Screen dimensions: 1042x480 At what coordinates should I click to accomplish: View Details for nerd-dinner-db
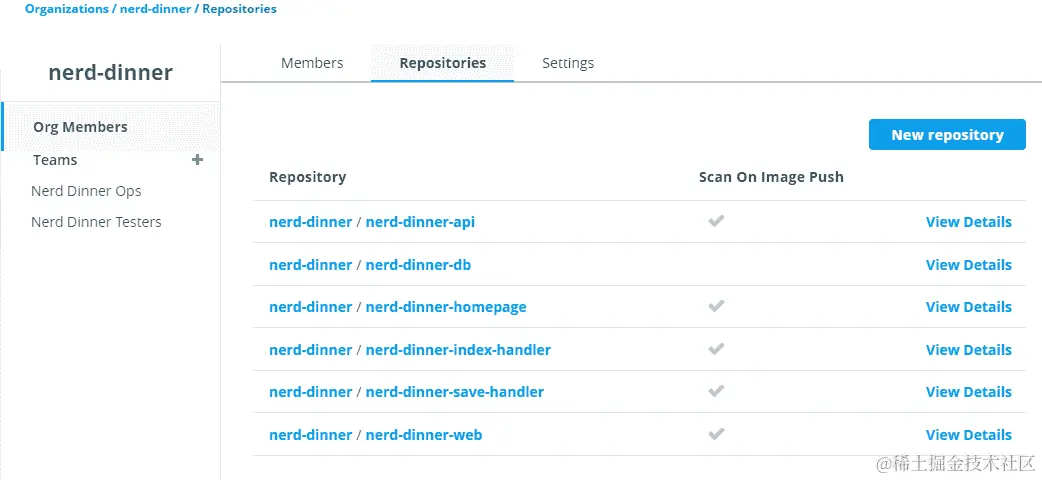[x=968, y=265]
